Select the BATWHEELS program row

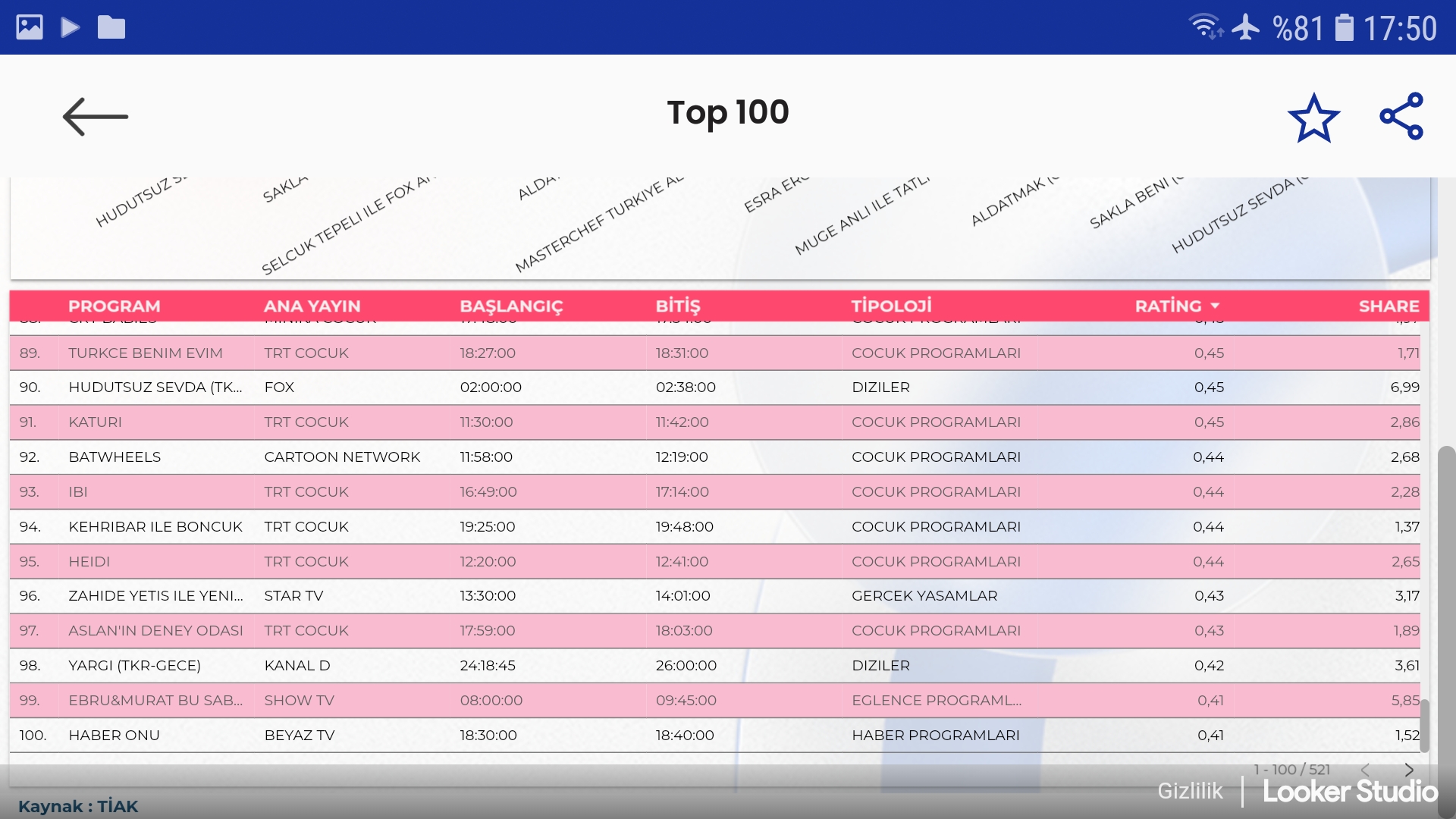115,457
